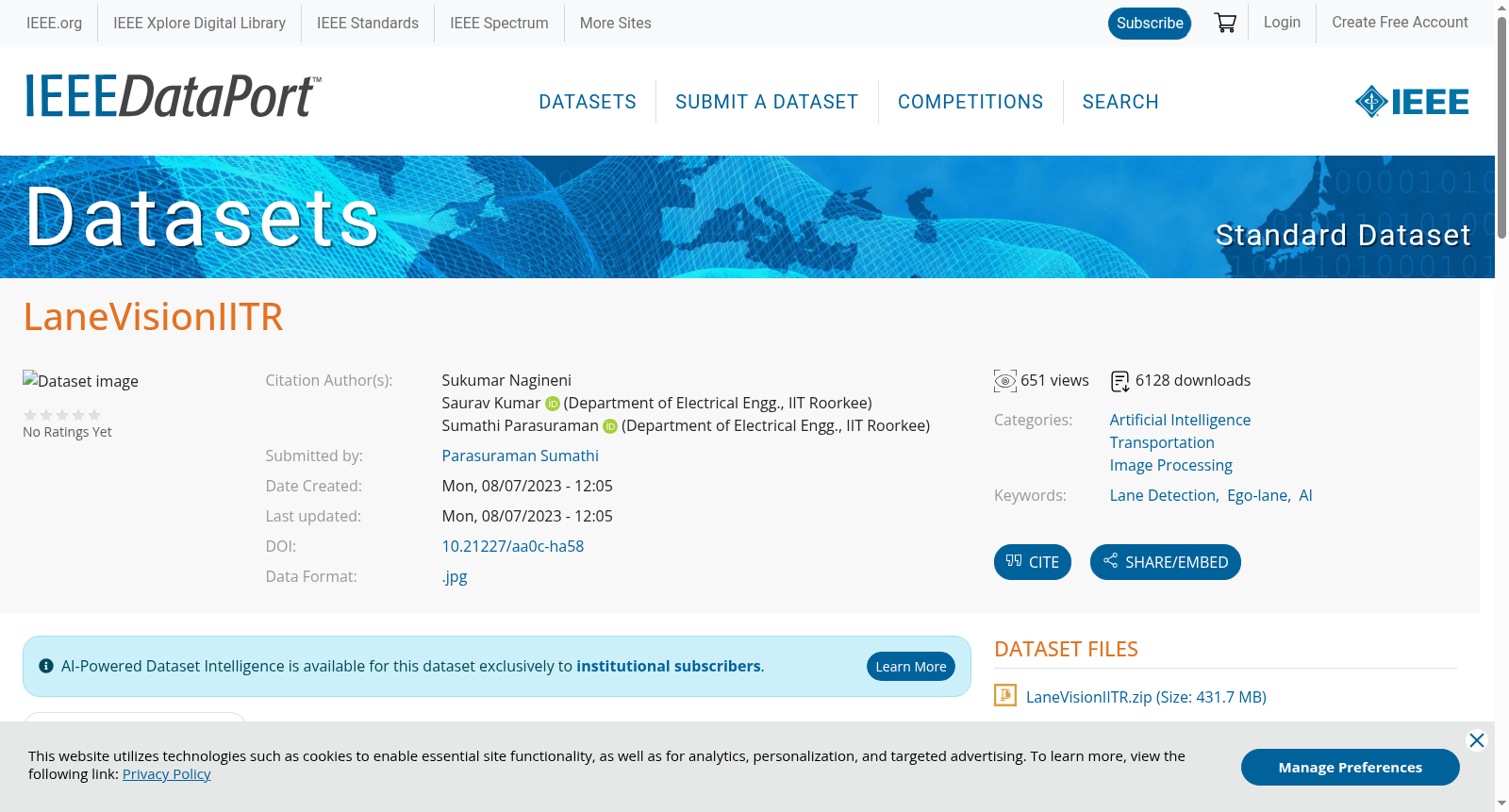Open the DATASETS menu

pyautogui.click(x=588, y=102)
